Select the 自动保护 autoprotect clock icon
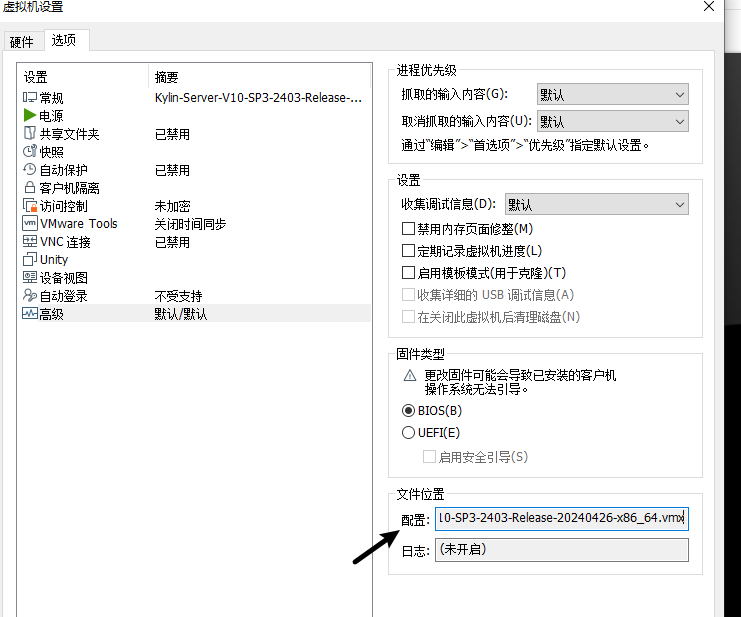Image resolution: width=741 pixels, height=617 pixels. click(30, 169)
